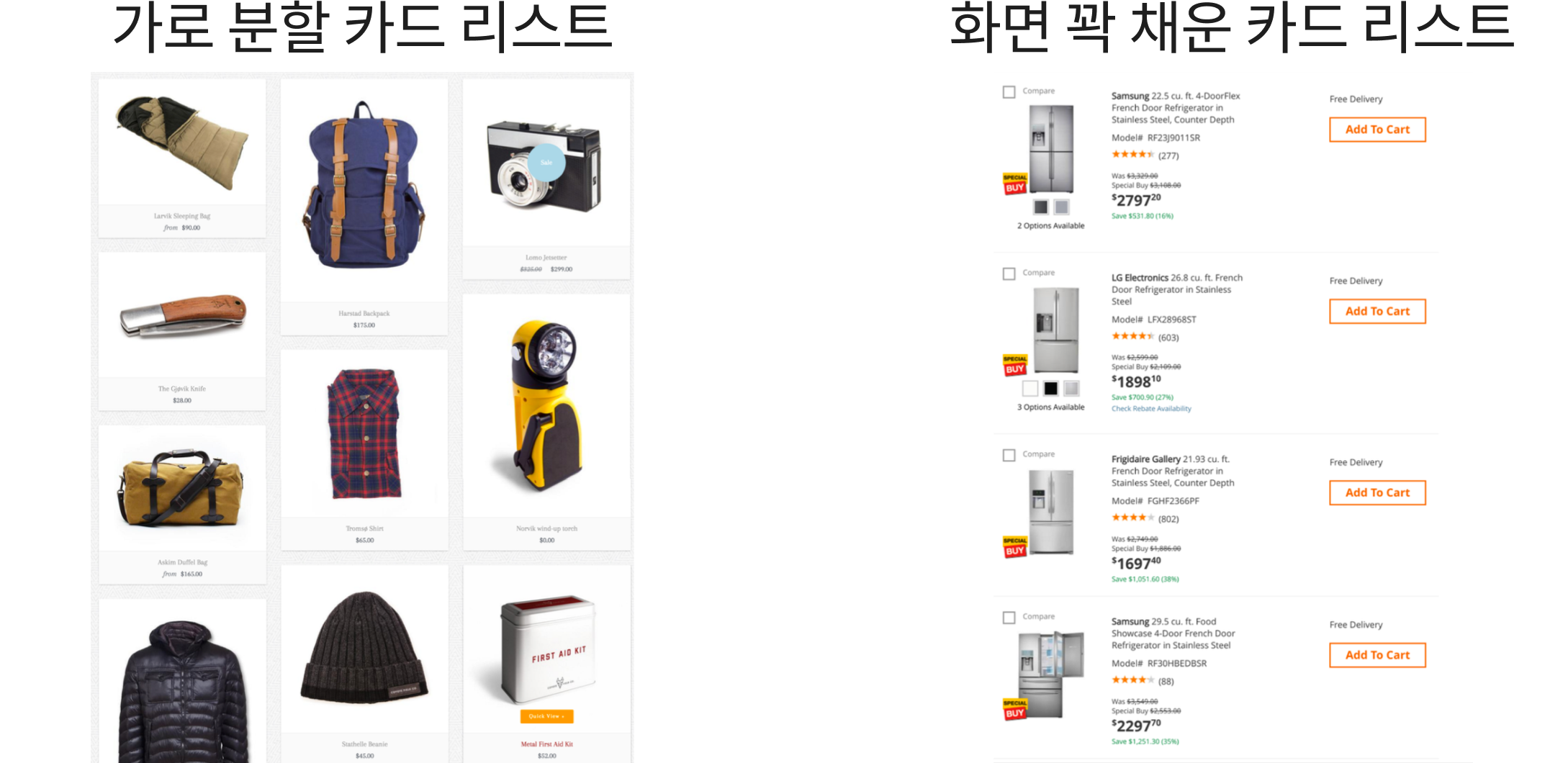1568x763 pixels.
Task: Select the white color swatch for LG refrigerator
Action: [x=1030, y=389]
